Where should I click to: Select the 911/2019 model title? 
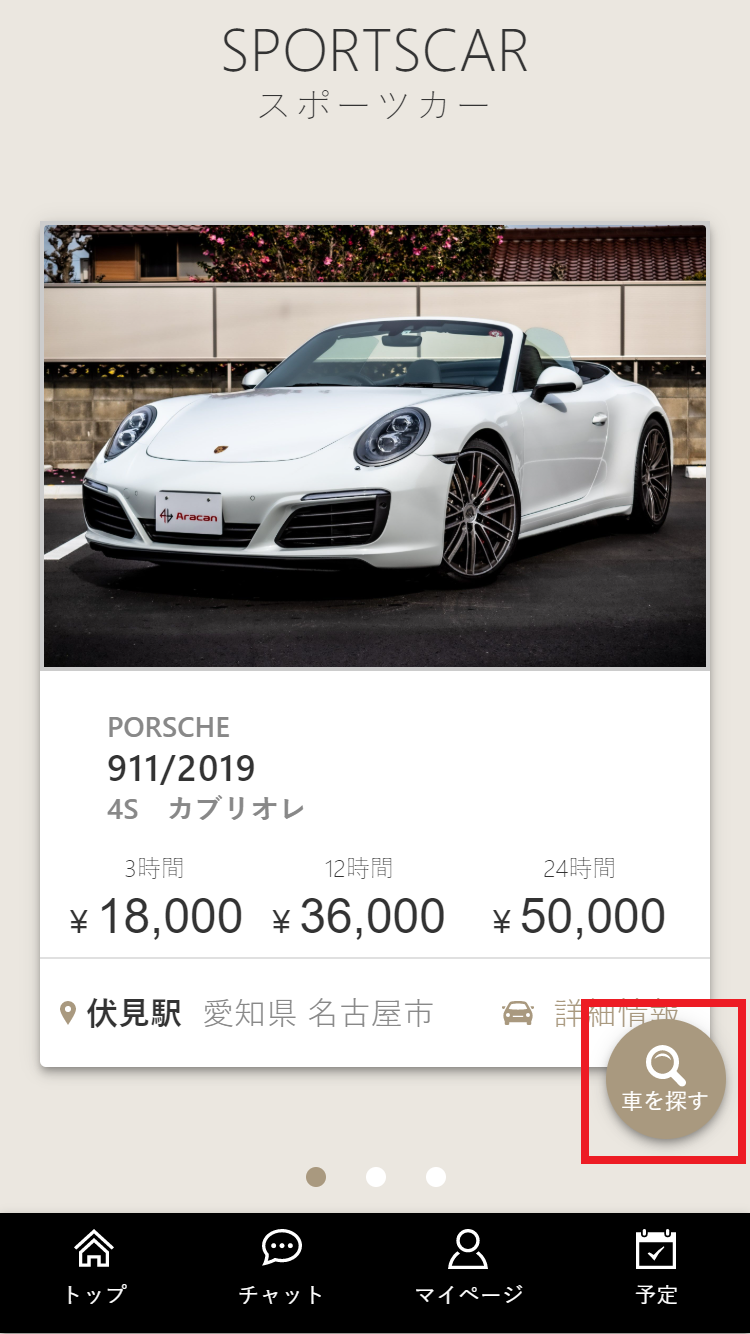[x=181, y=769]
